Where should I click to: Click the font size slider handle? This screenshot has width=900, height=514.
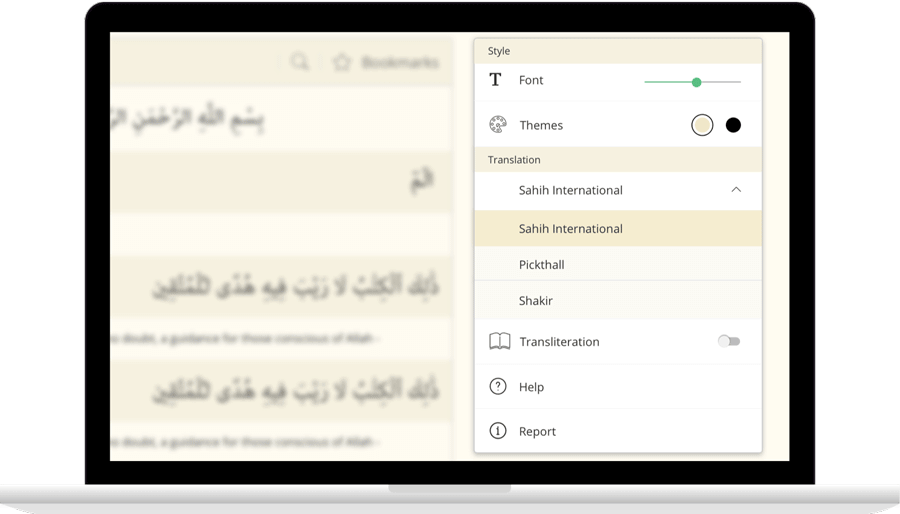[x=696, y=82]
